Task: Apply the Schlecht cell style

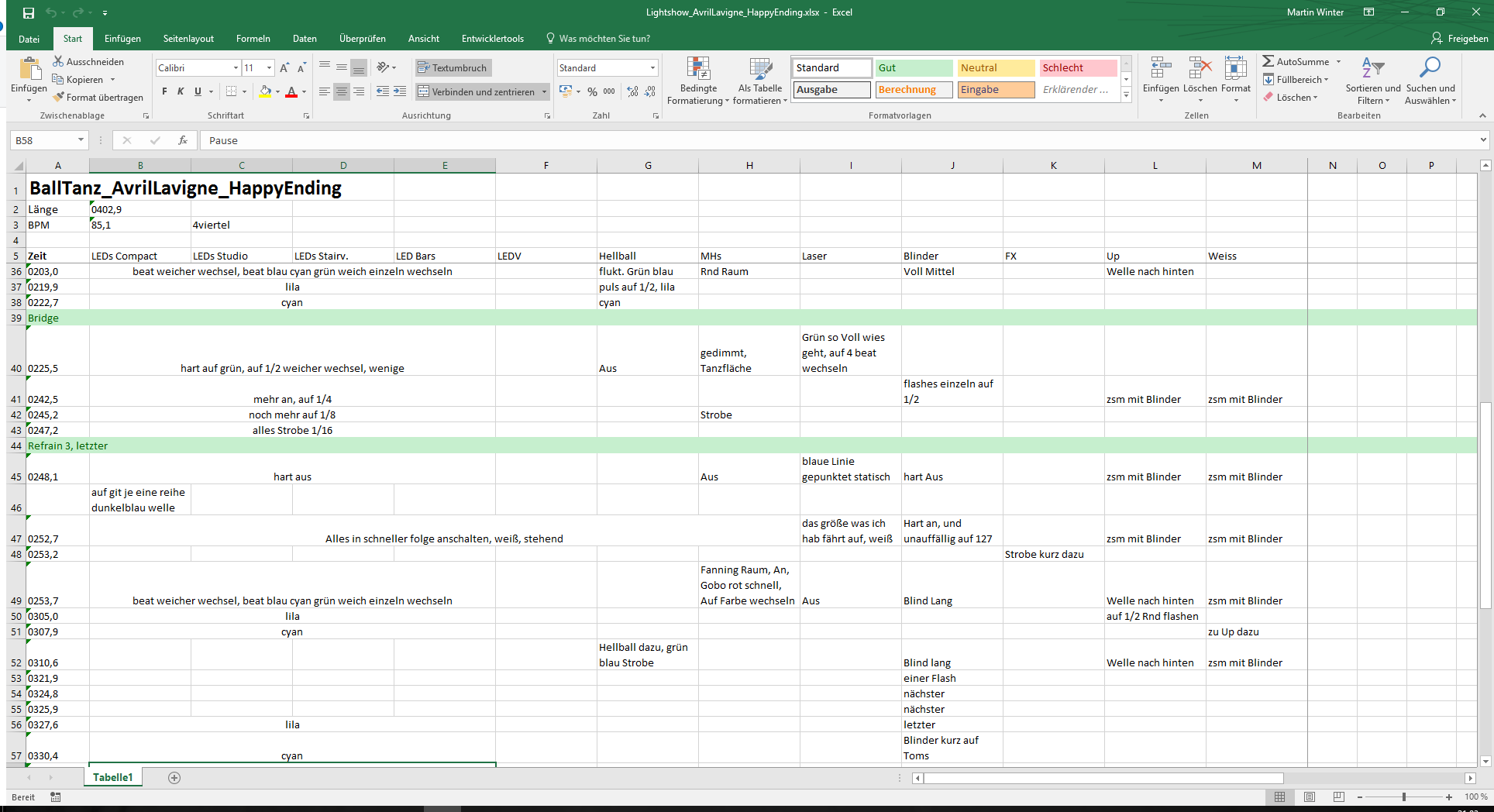Action: [1078, 68]
